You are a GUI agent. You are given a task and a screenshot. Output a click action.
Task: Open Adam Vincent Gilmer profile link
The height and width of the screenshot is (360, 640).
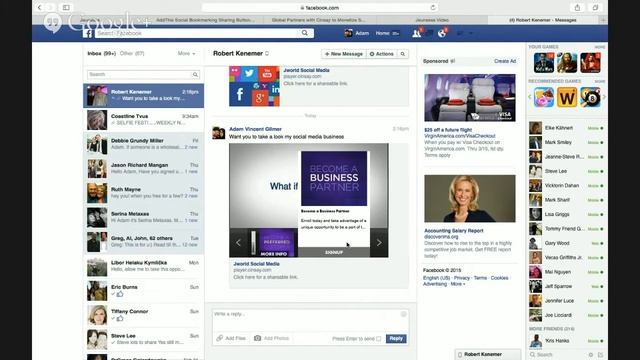(255, 129)
